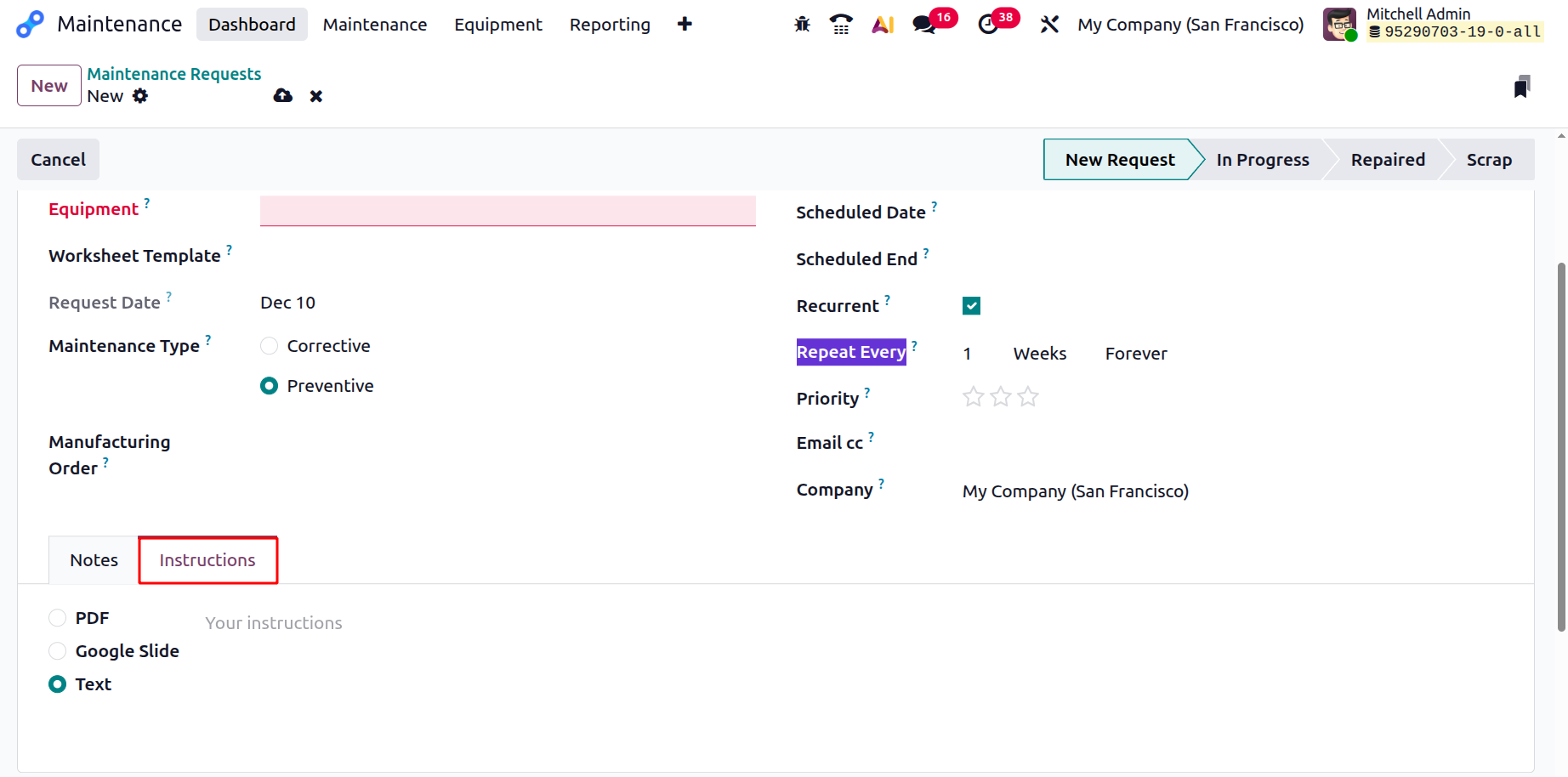This screenshot has width=1568, height=777.
Task: Discard changes with the X icon
Action: [316, 96]
